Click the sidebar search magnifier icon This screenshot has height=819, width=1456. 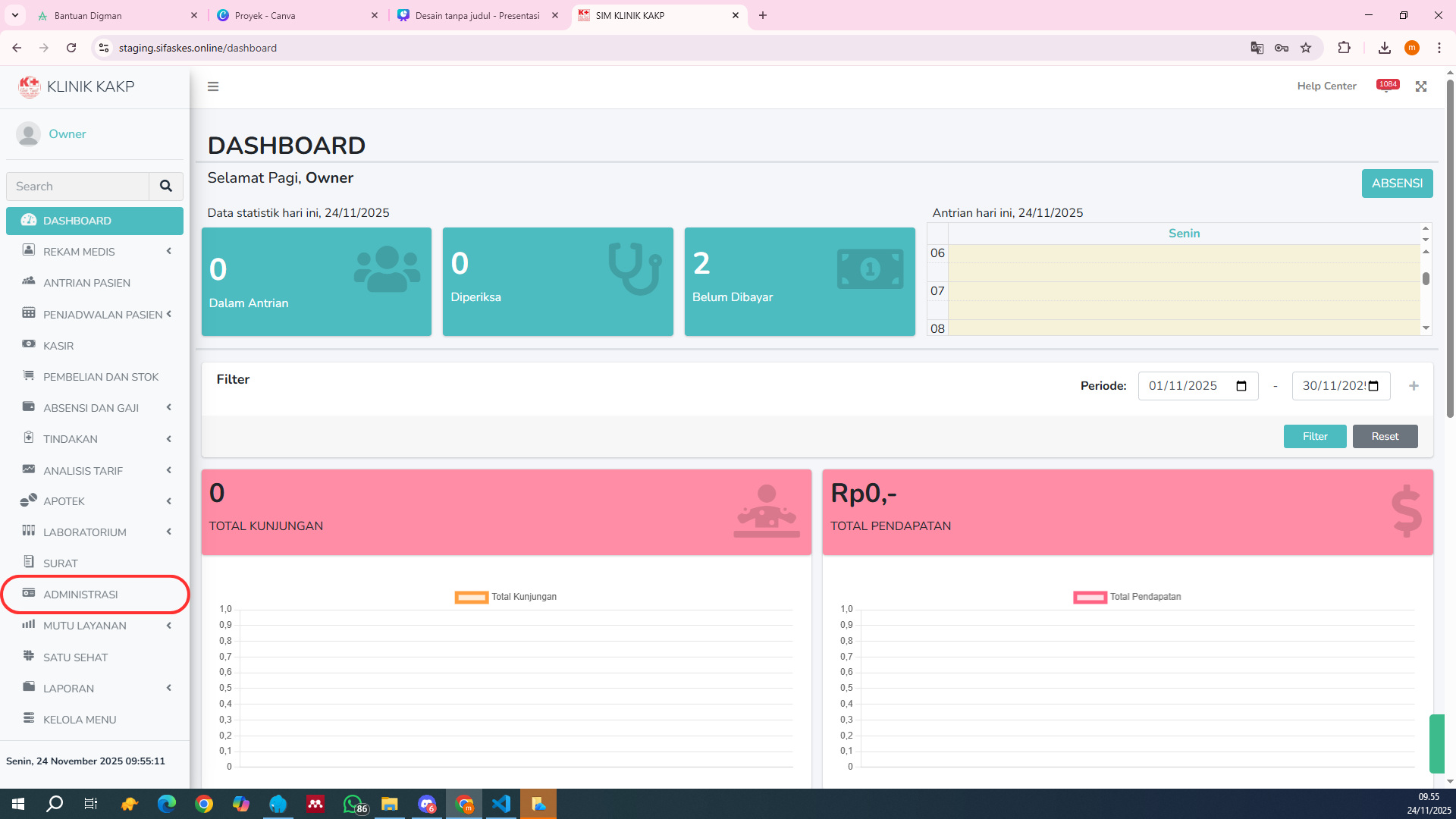(165, 186)
